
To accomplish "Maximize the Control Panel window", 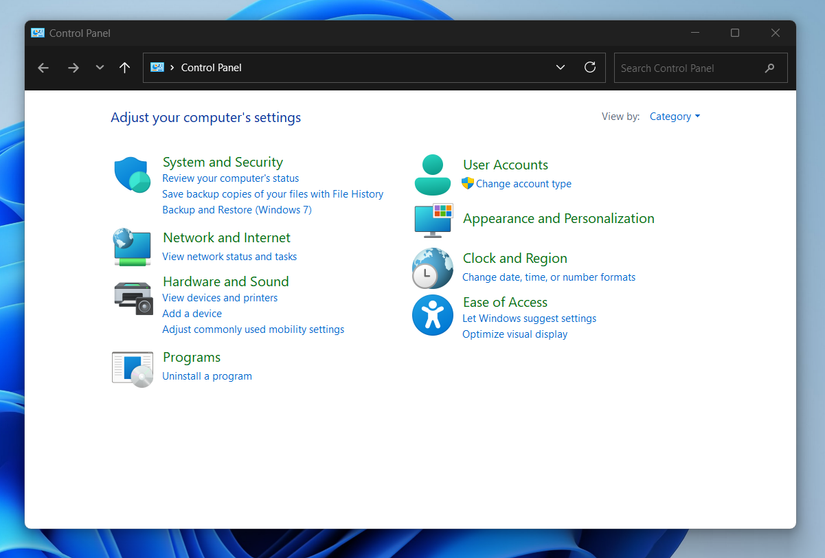I will tap(735, 33).
